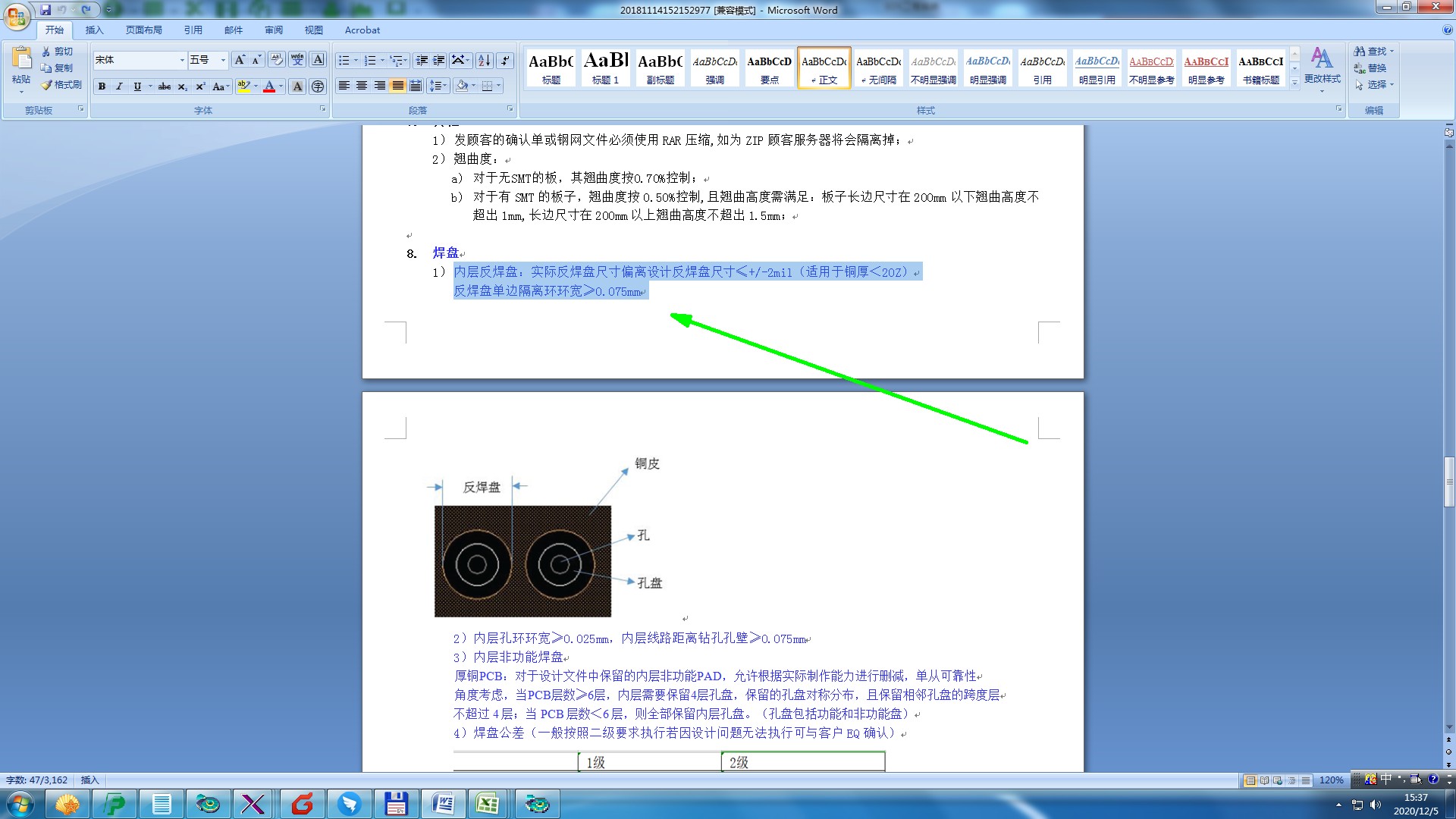Open the font size dropdown (五号)

(223, 60)
